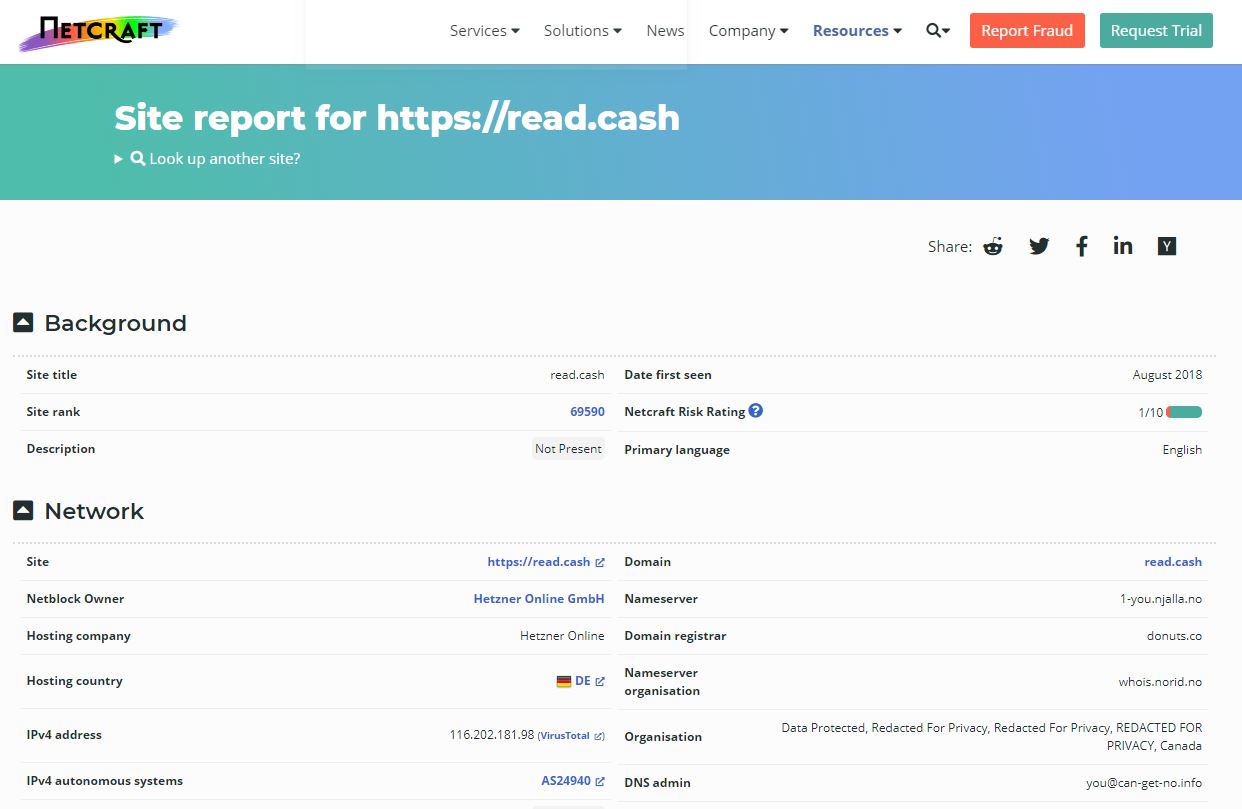Click the Report Fraud button
This screenshot has height=809, width=1242.
click(x=1027, y=31)
